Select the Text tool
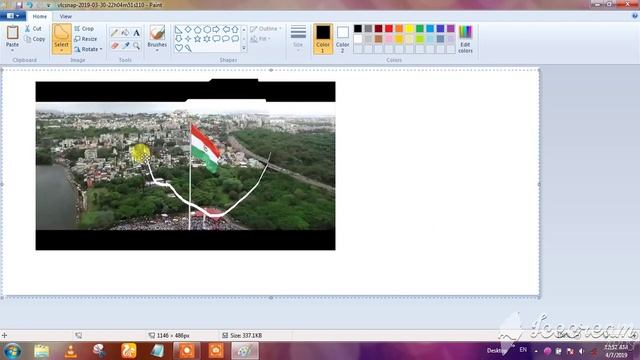 [x=136, y=33]
